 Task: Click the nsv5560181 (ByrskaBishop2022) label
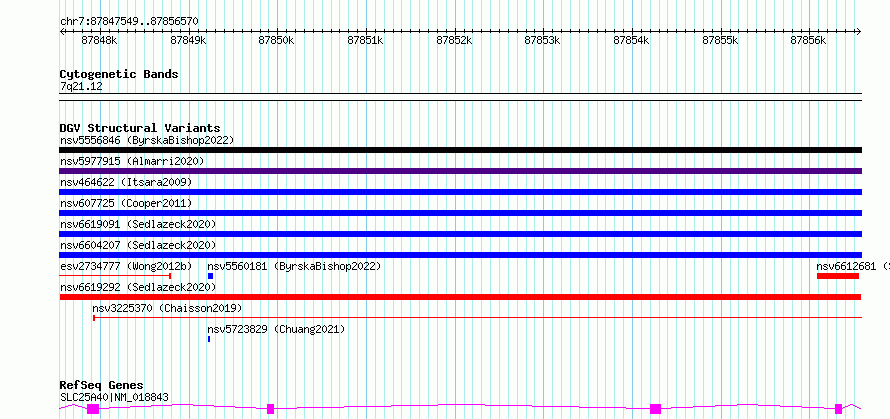tap(294, 266)
